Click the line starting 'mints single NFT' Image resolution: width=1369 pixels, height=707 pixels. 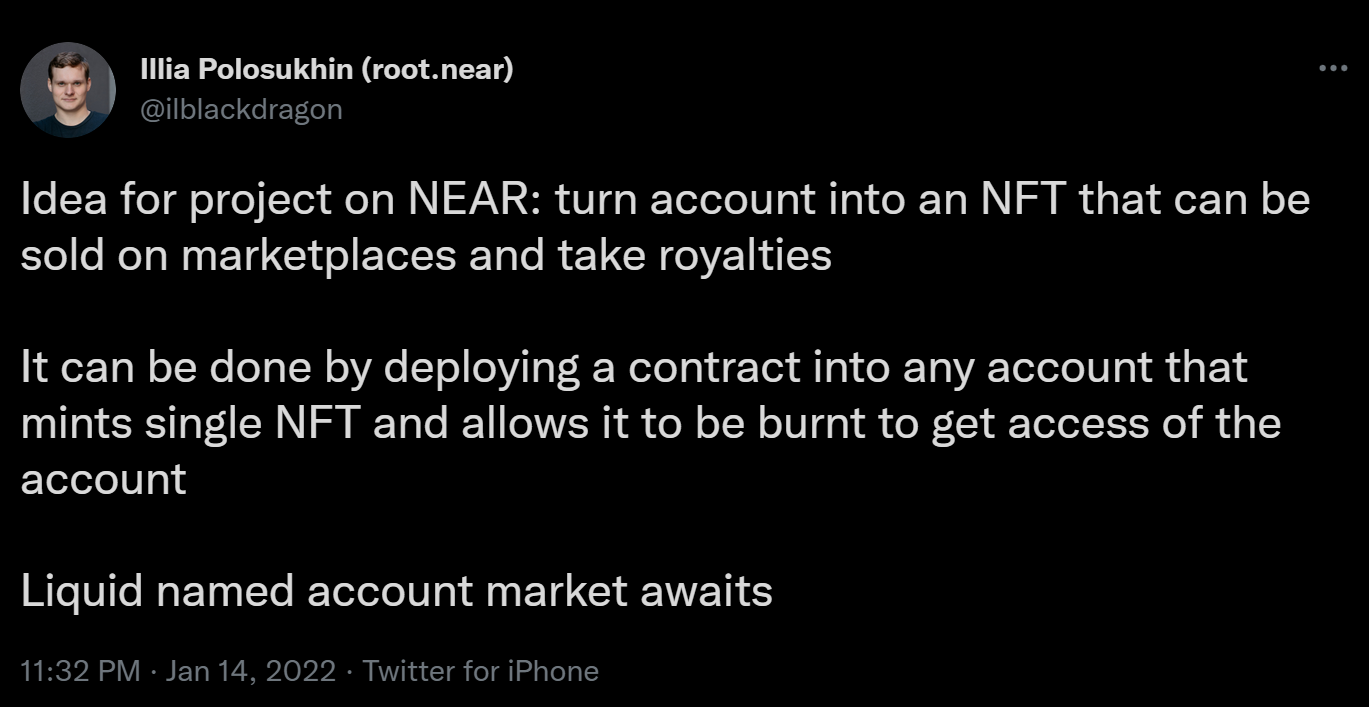click(x=651, y=424)
